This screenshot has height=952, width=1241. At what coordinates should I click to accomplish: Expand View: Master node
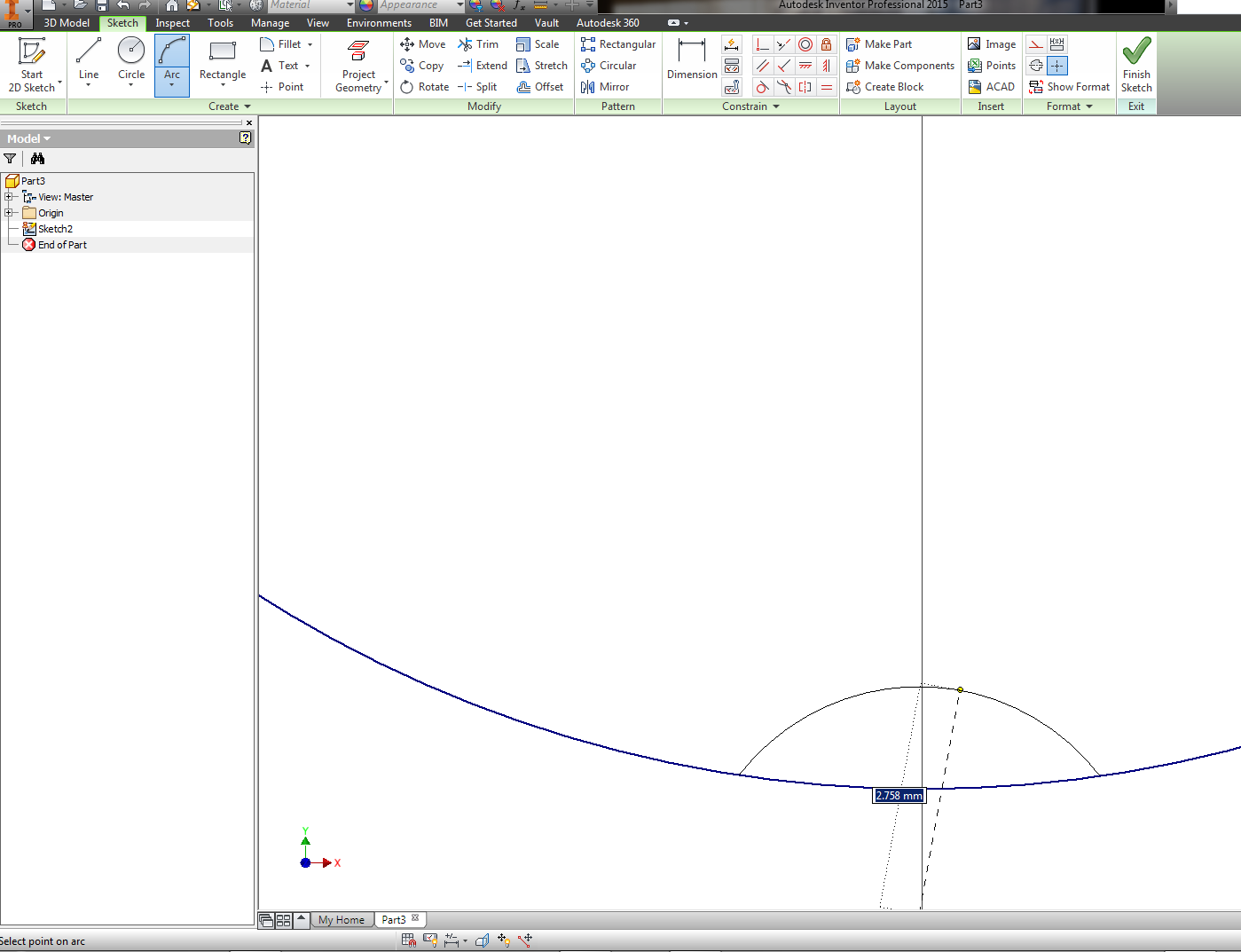click(x=9, y=197)
